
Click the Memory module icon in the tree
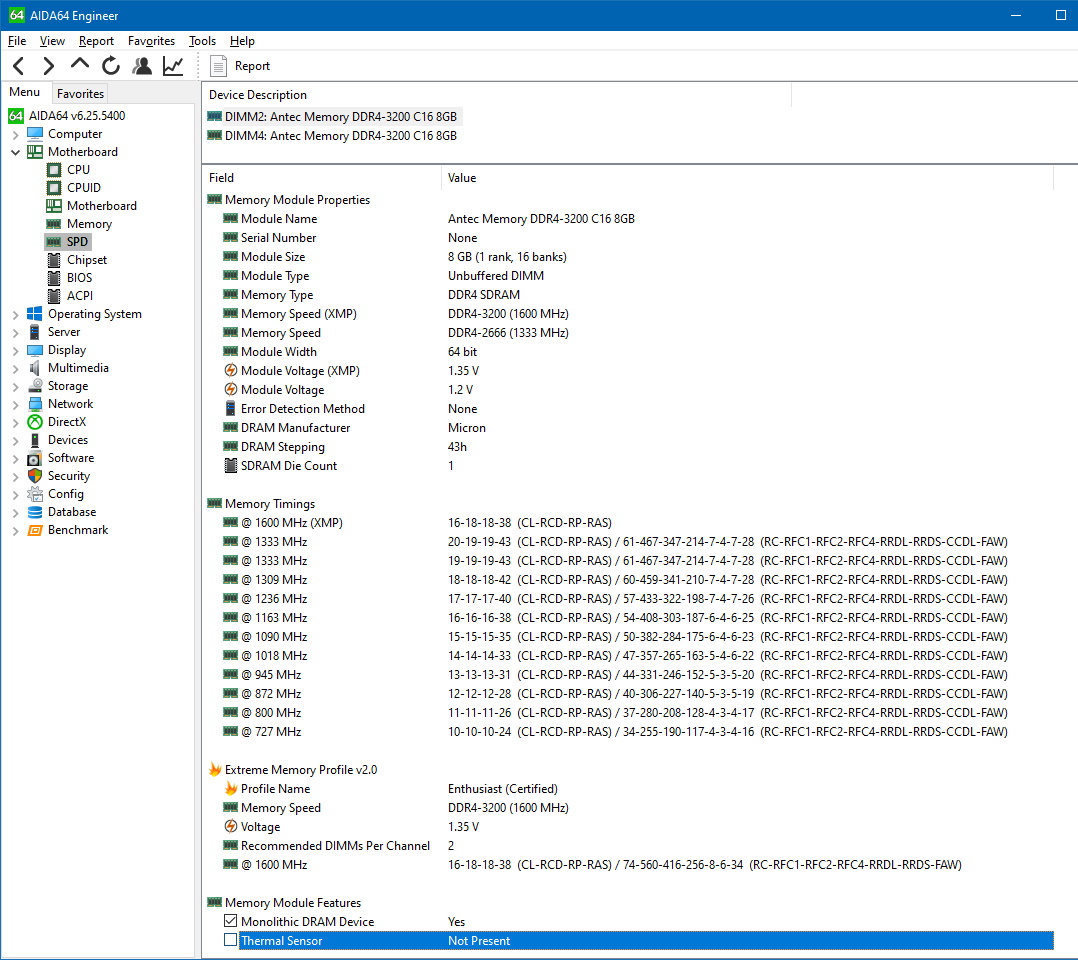pos(54,223)
